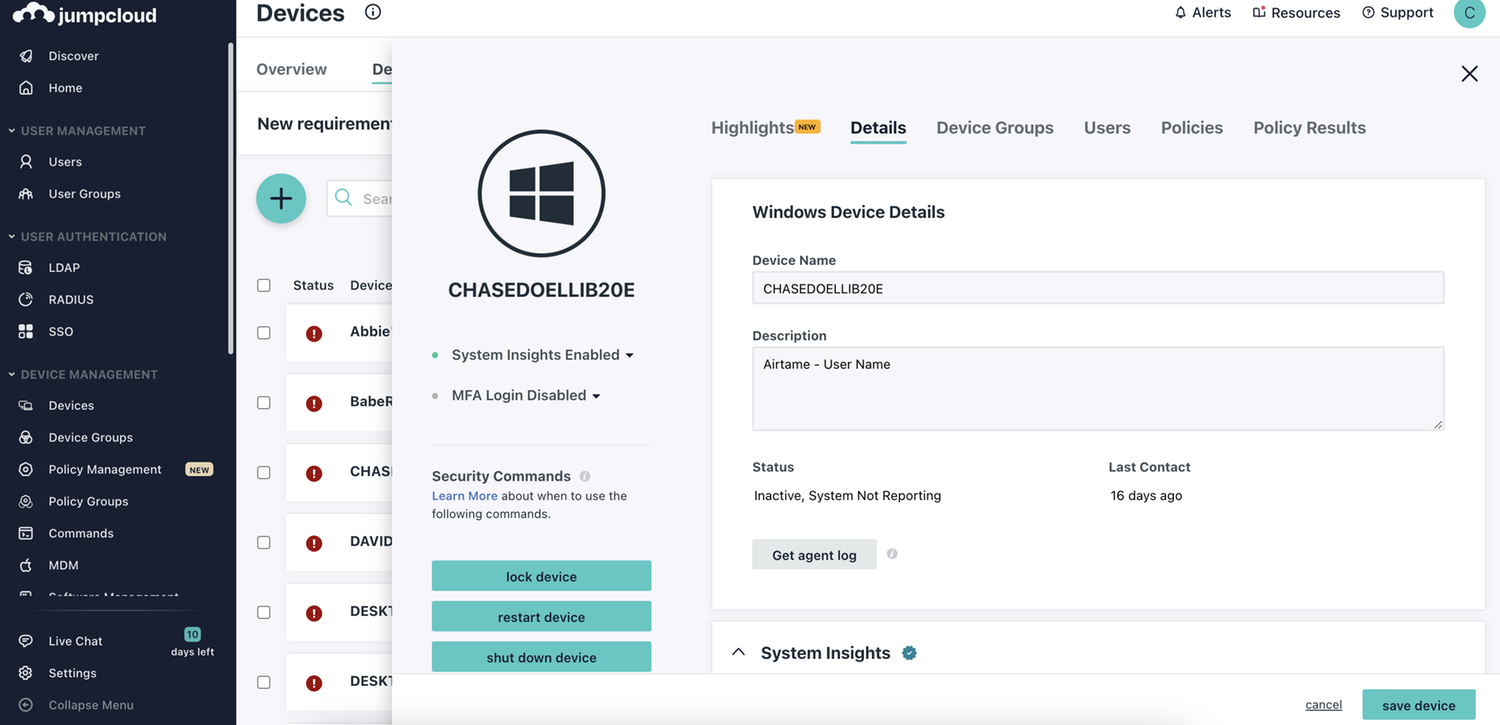1500x725 pixels.
Task: Open Commands in the sidebar
Action: (x=81, y=534)
